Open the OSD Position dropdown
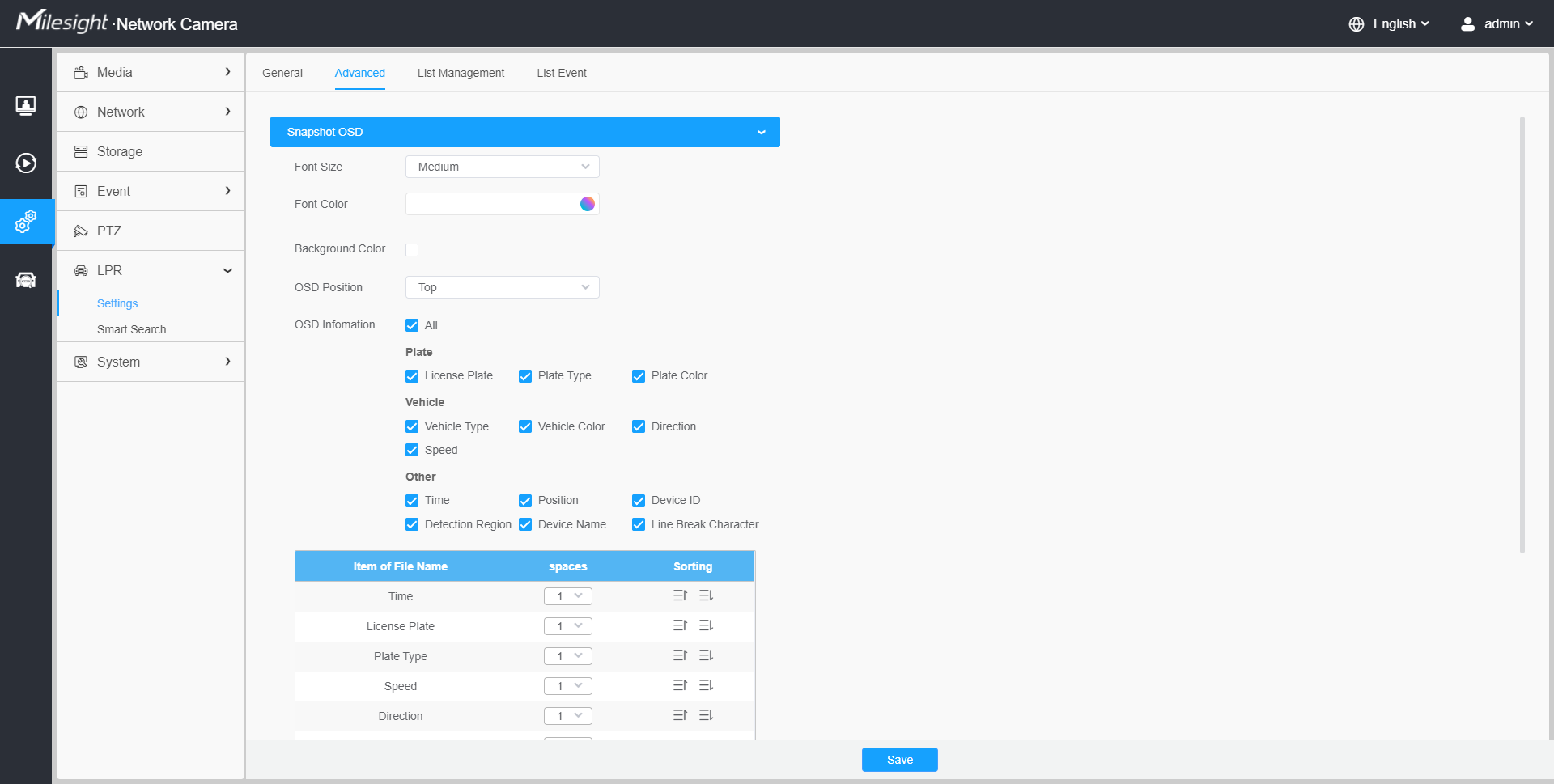 (502, 287)
